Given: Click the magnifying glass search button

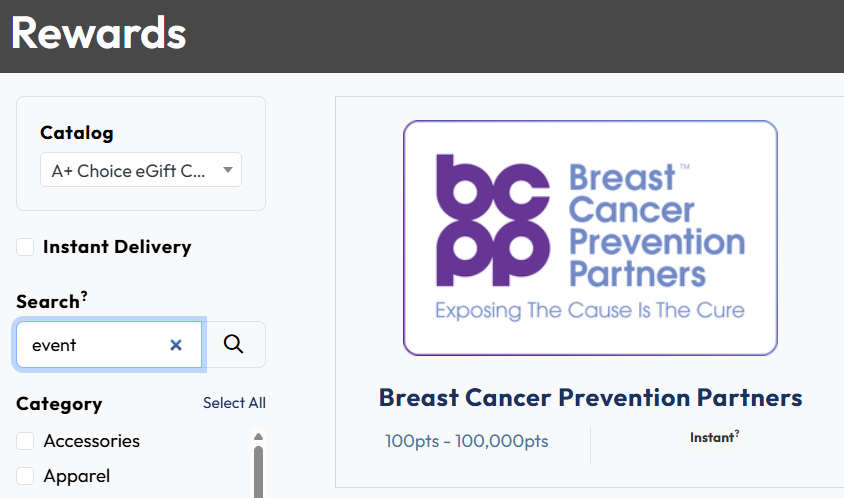Looking at the screenshot, I should [234, 345].
